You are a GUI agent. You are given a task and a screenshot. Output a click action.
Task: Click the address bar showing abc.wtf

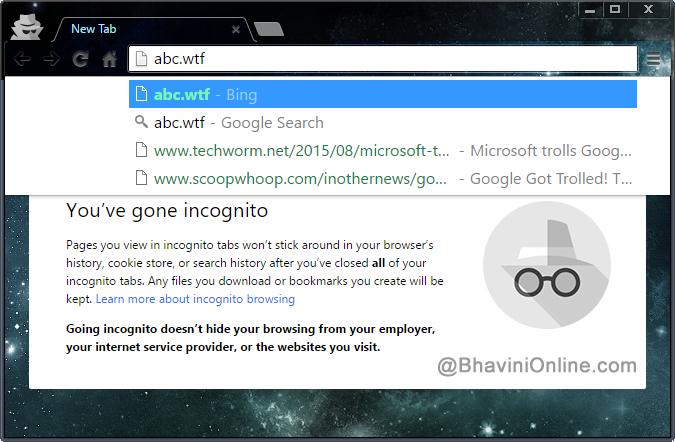click(x=383, y=59)
